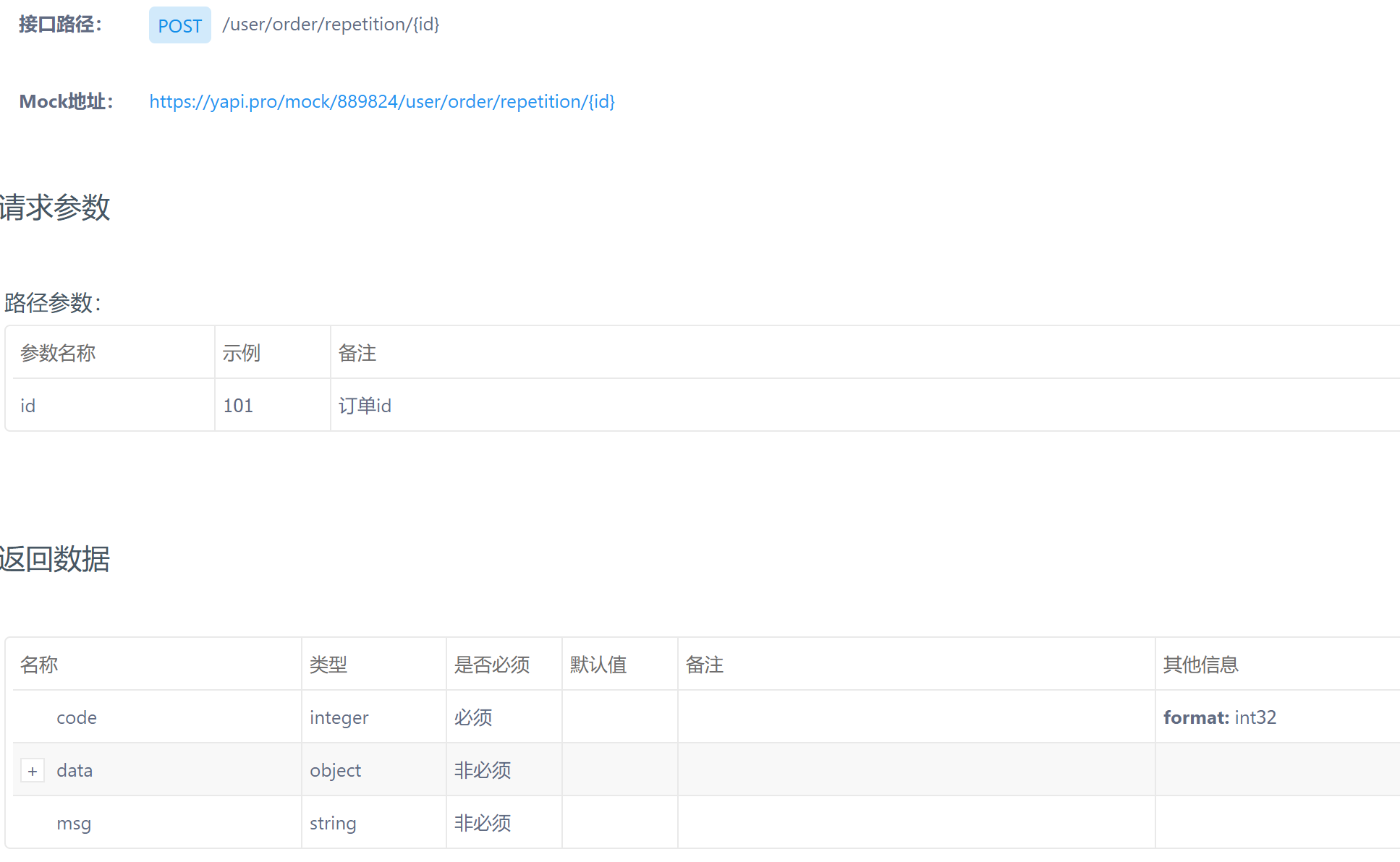This screenshot has height=862, width=1400.
Task: Click the 其他信息 column header
Action: tap(1201, 665)
